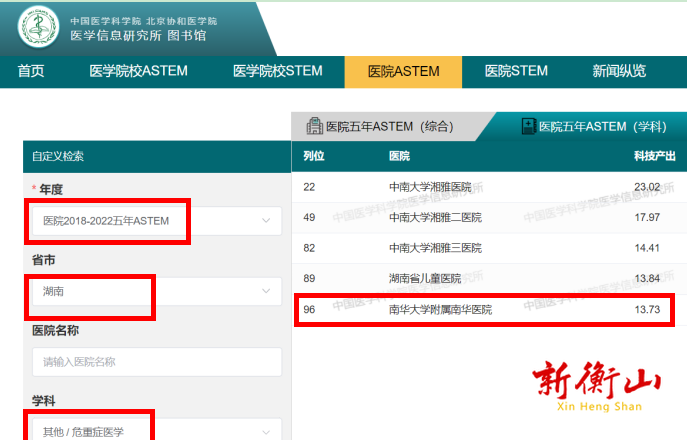
Task: Expand chevron of 学科 selector
Action: pos(266,432)
